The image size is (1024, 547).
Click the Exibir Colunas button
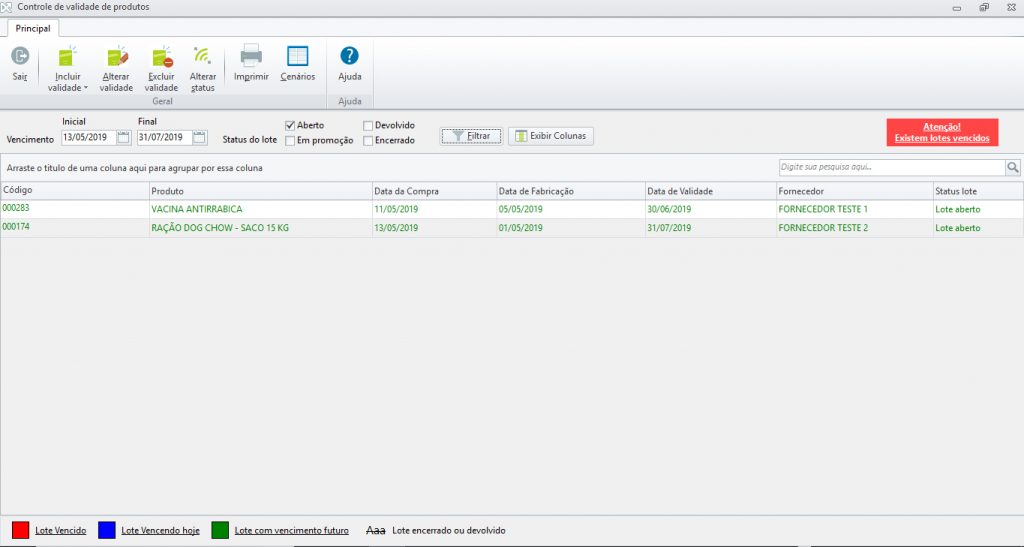pos(551,136)
